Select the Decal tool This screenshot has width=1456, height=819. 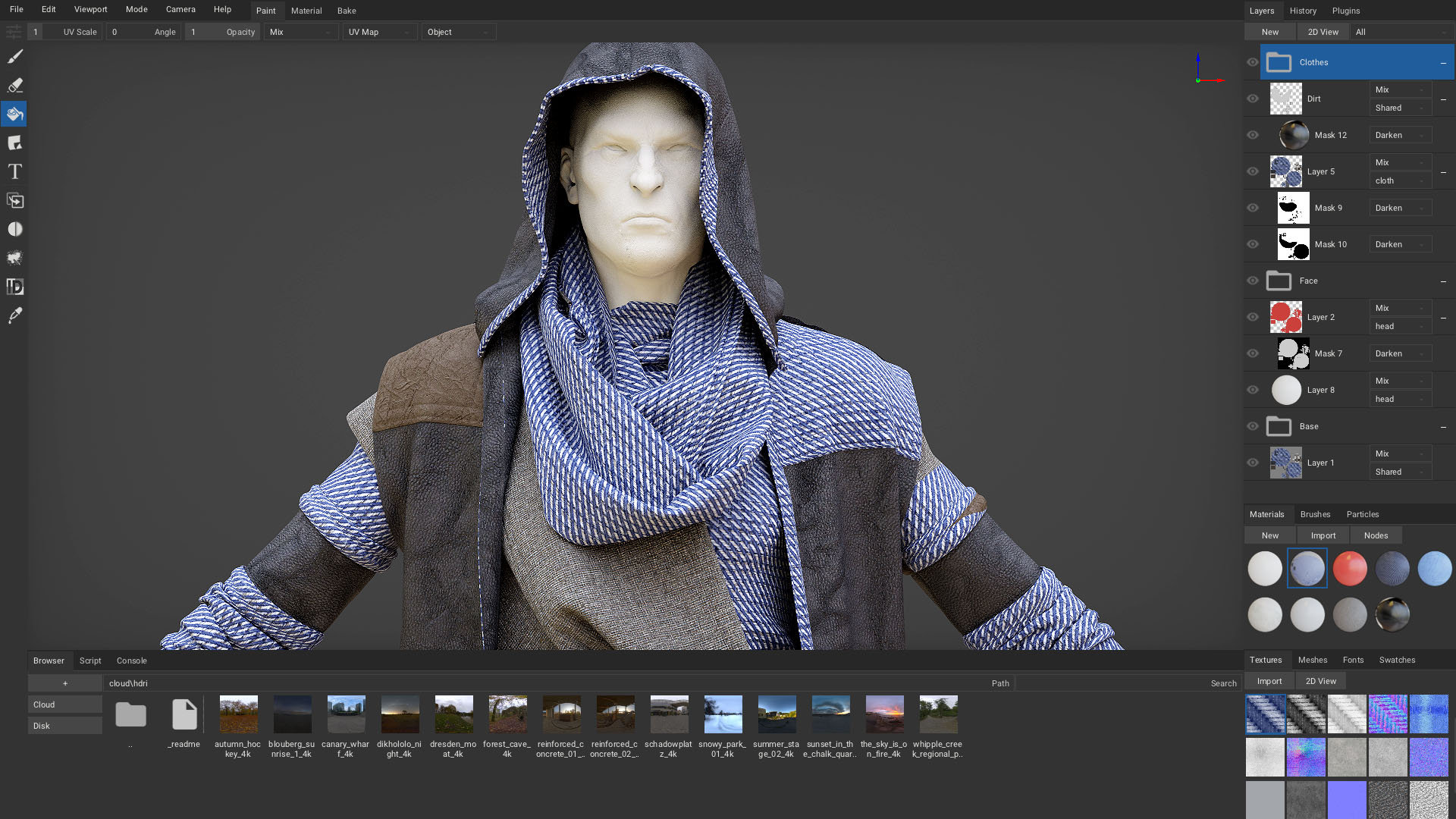[x=14, y=143]
